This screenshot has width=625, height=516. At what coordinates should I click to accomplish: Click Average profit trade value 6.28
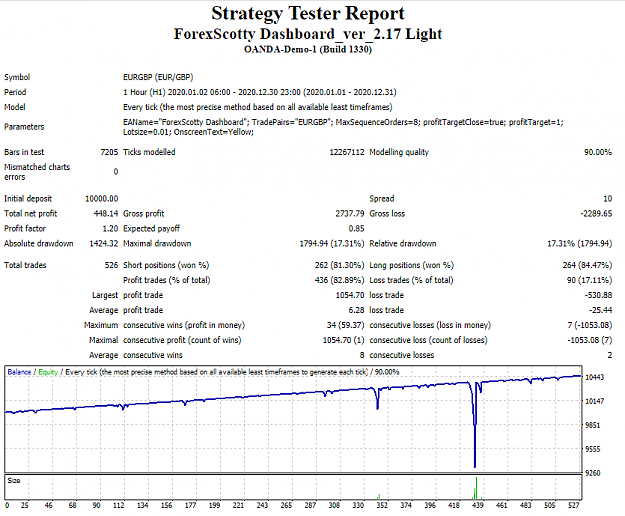point(356,310)
